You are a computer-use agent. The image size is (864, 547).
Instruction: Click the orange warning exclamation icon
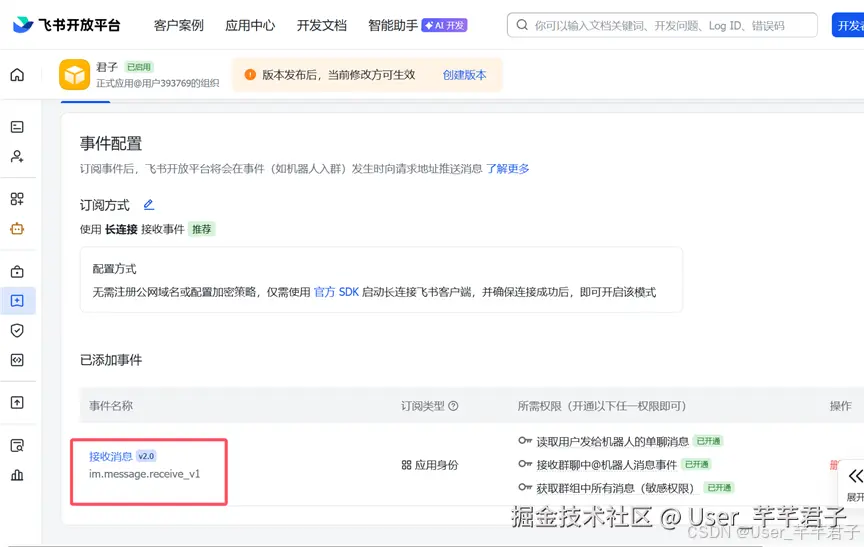[x=250, y=74]
